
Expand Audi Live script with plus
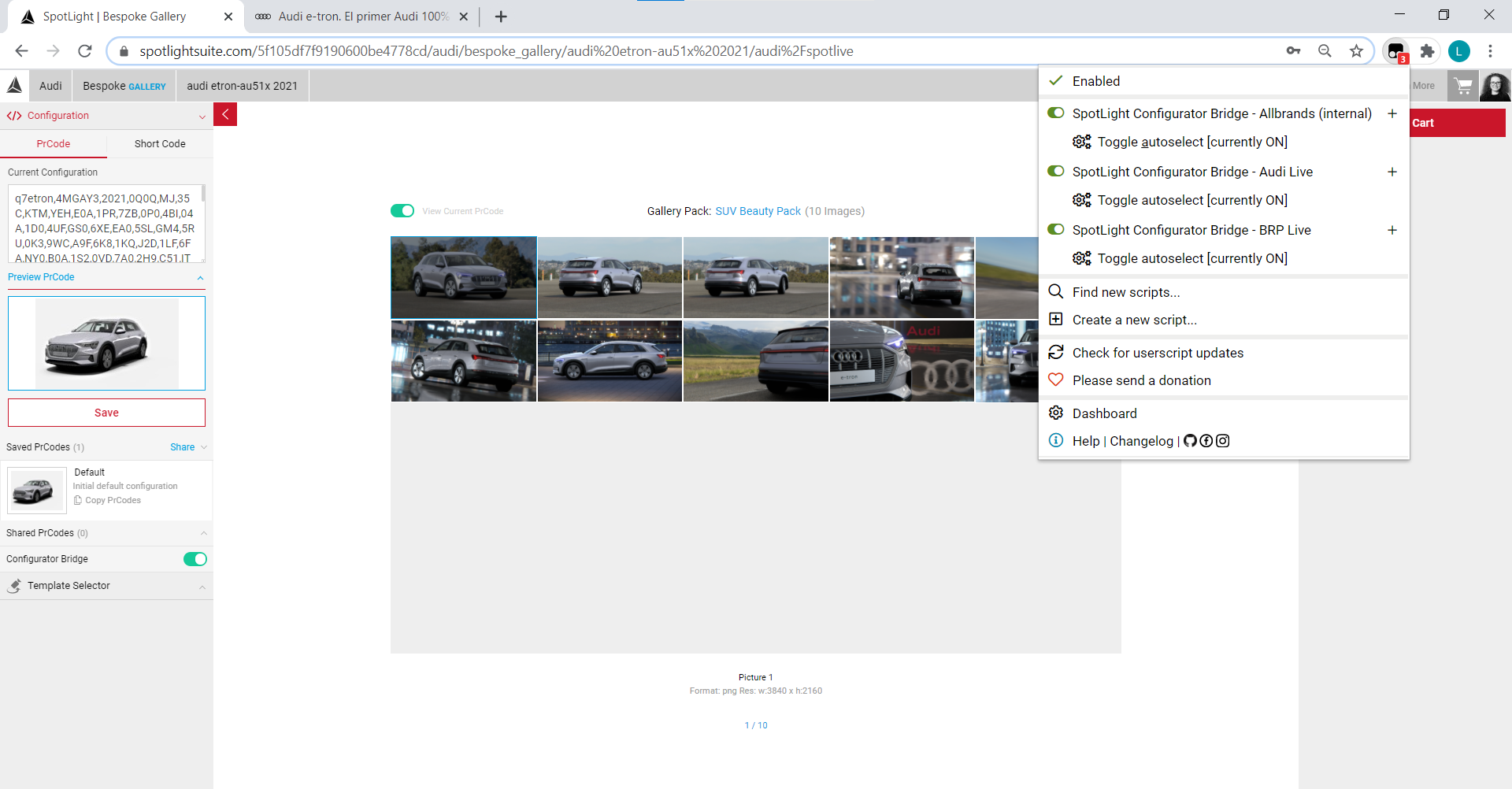click(x=1392, y=172)
